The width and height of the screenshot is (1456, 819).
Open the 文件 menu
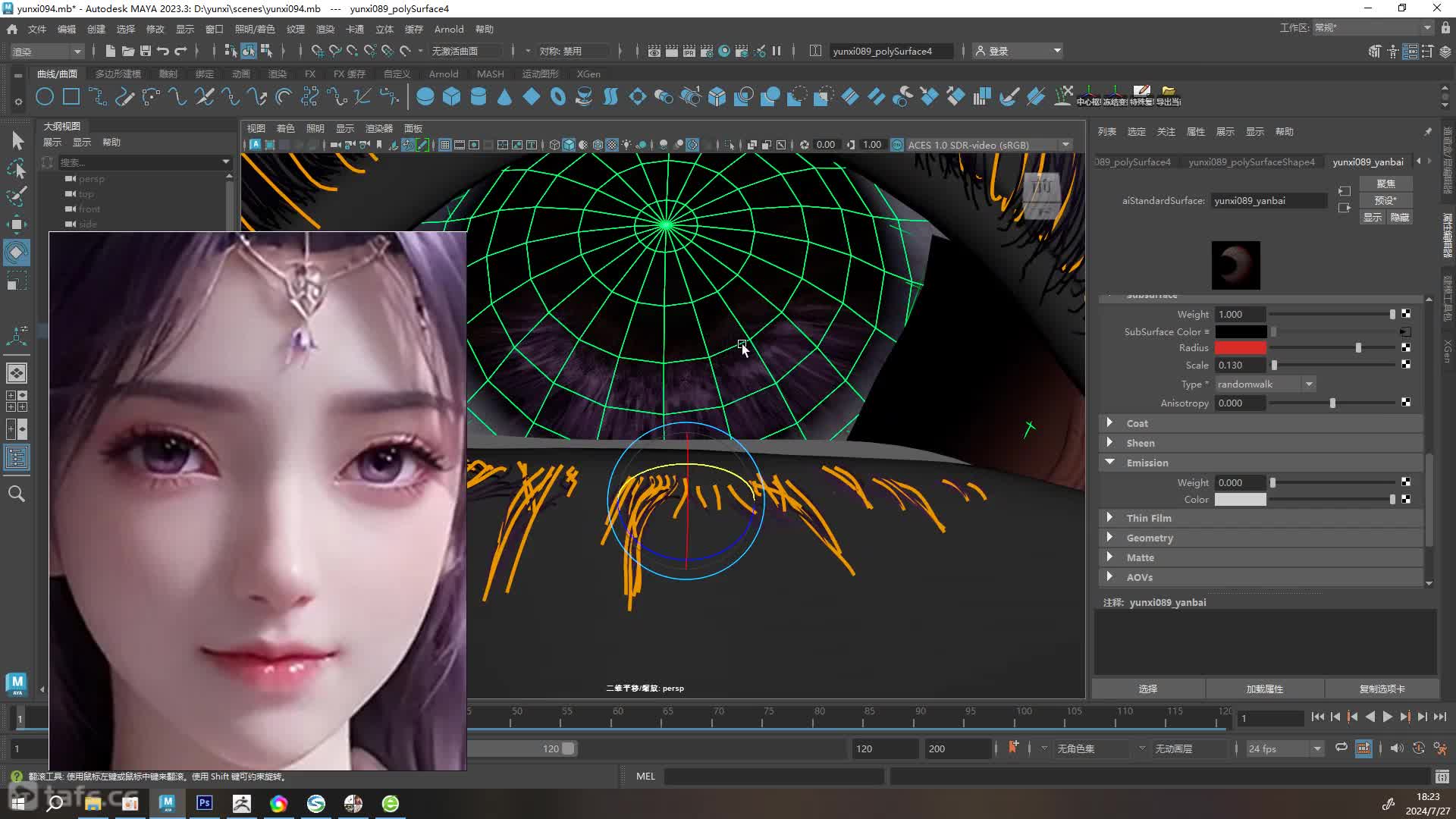click(x=37, y=29)
